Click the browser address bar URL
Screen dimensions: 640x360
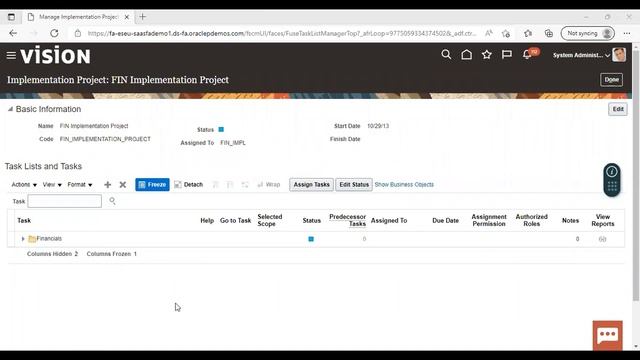pyautogui.click(x=282, y=33)
